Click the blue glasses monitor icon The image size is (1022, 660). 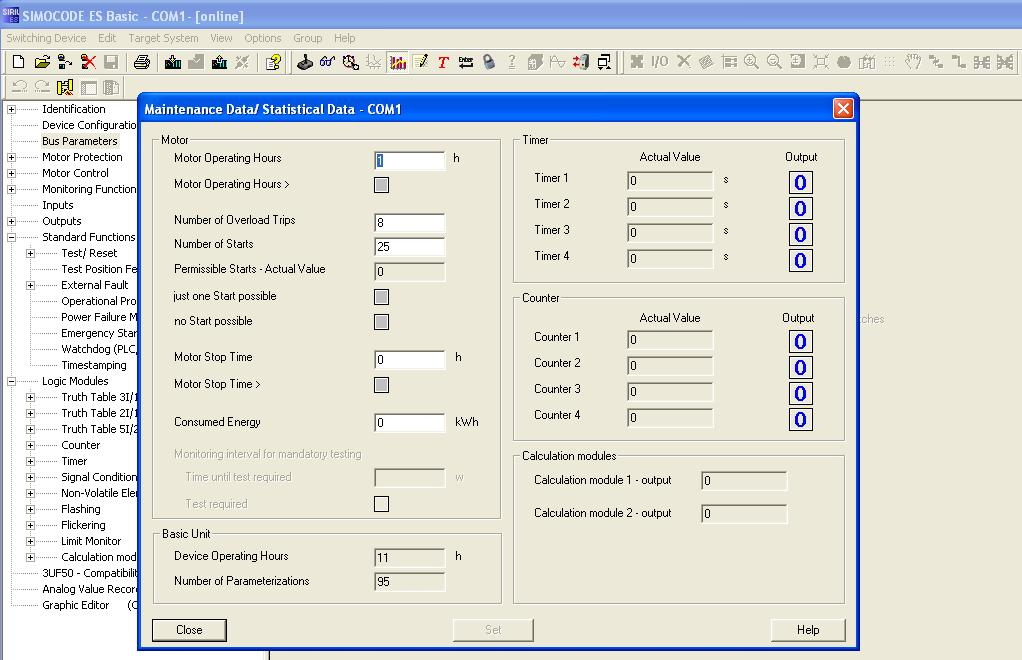point(327,62)
